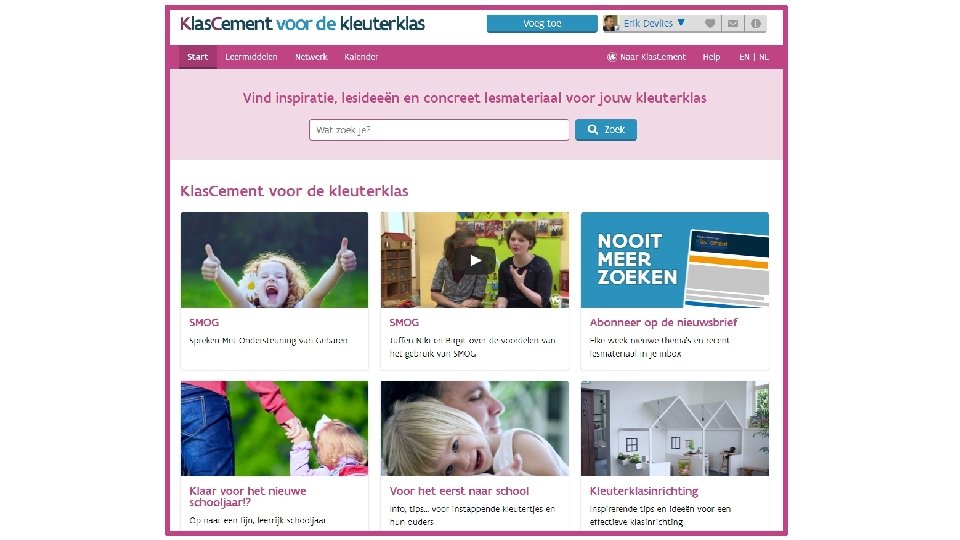Expand the Erik Devlies user dropdown
The image size is (960, 540).
681,23
